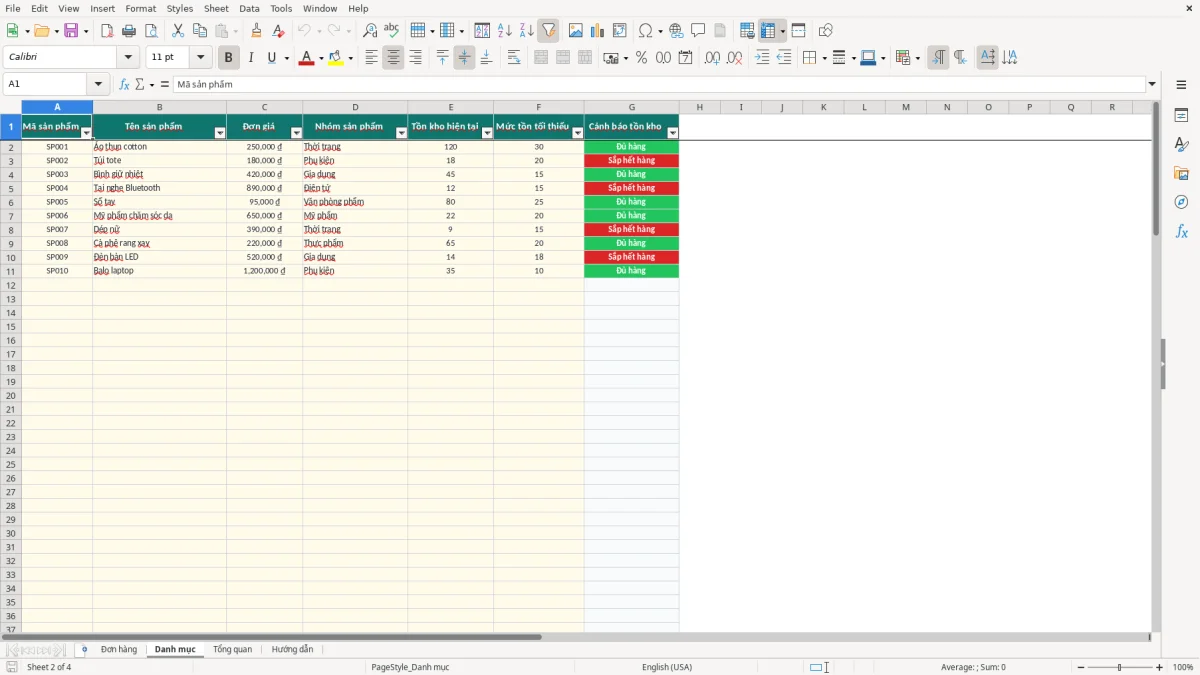Open the Borders dropdown arrow
The width and height of the screenshot is (1200, 675).
tap(824, 58)
